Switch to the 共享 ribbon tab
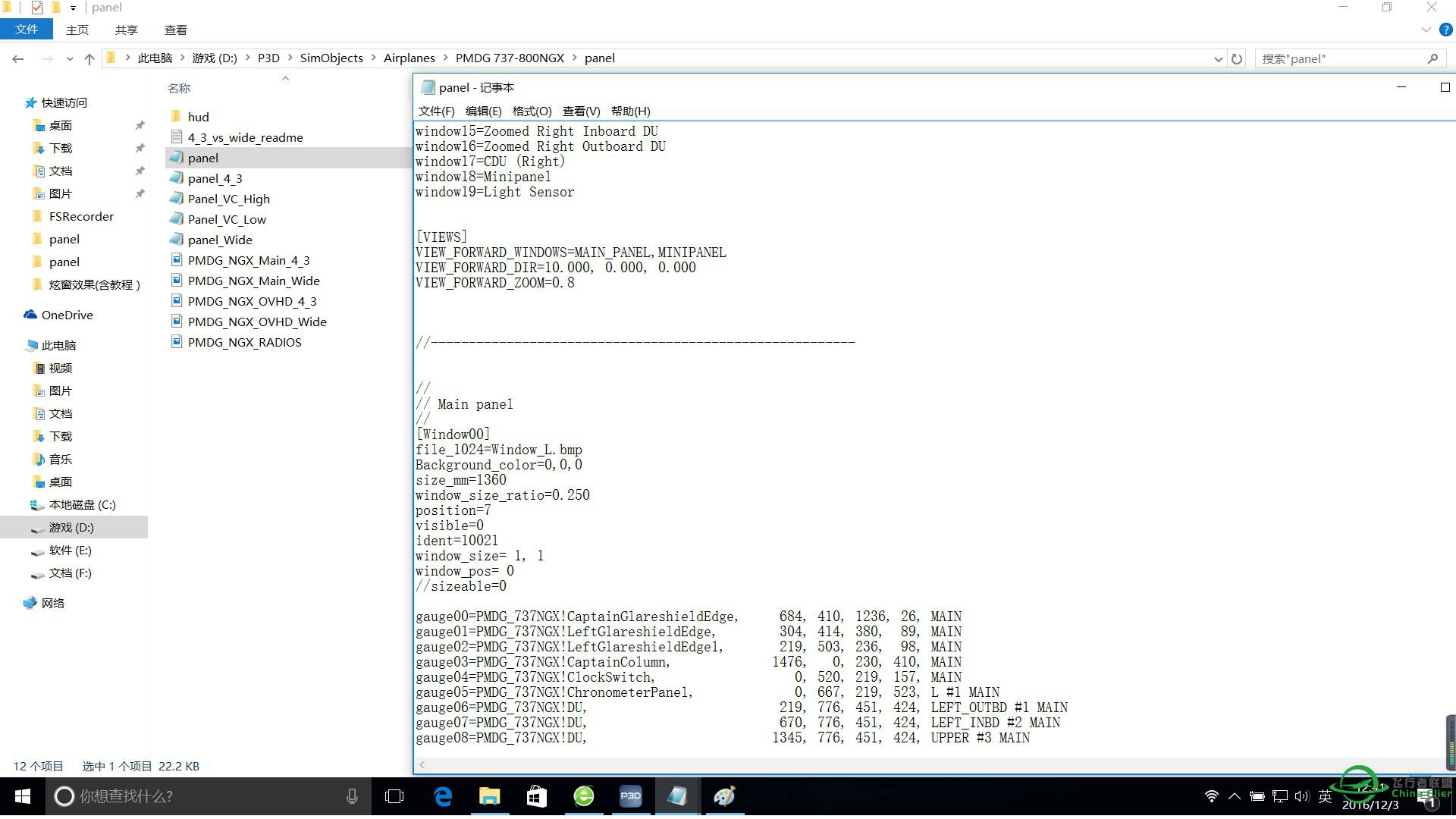 127,30
